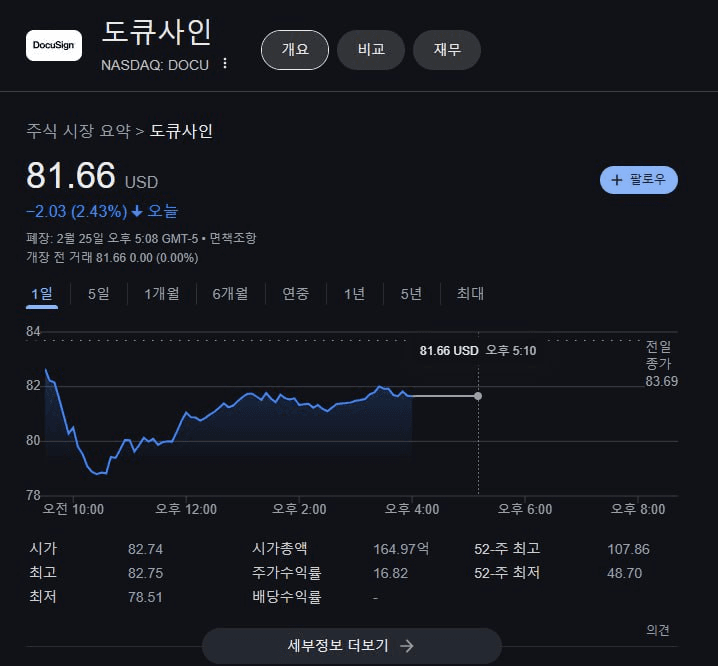
Task: Click the 최고 value 82.75
Action: pos(146,573)
